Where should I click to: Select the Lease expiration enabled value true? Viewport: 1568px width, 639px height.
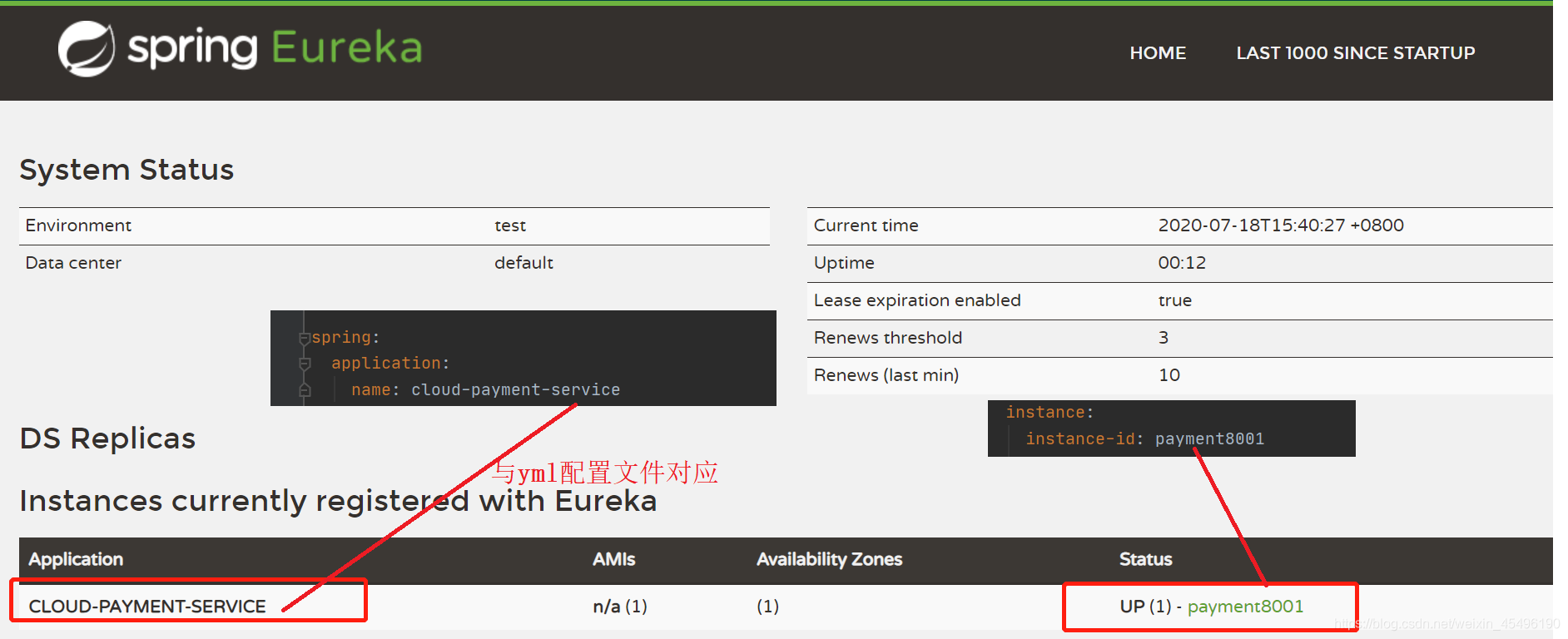(x=1175, y=300)
